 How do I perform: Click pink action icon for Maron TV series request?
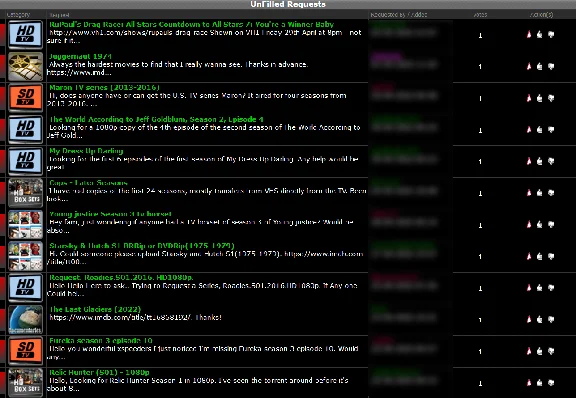(529, 98)
